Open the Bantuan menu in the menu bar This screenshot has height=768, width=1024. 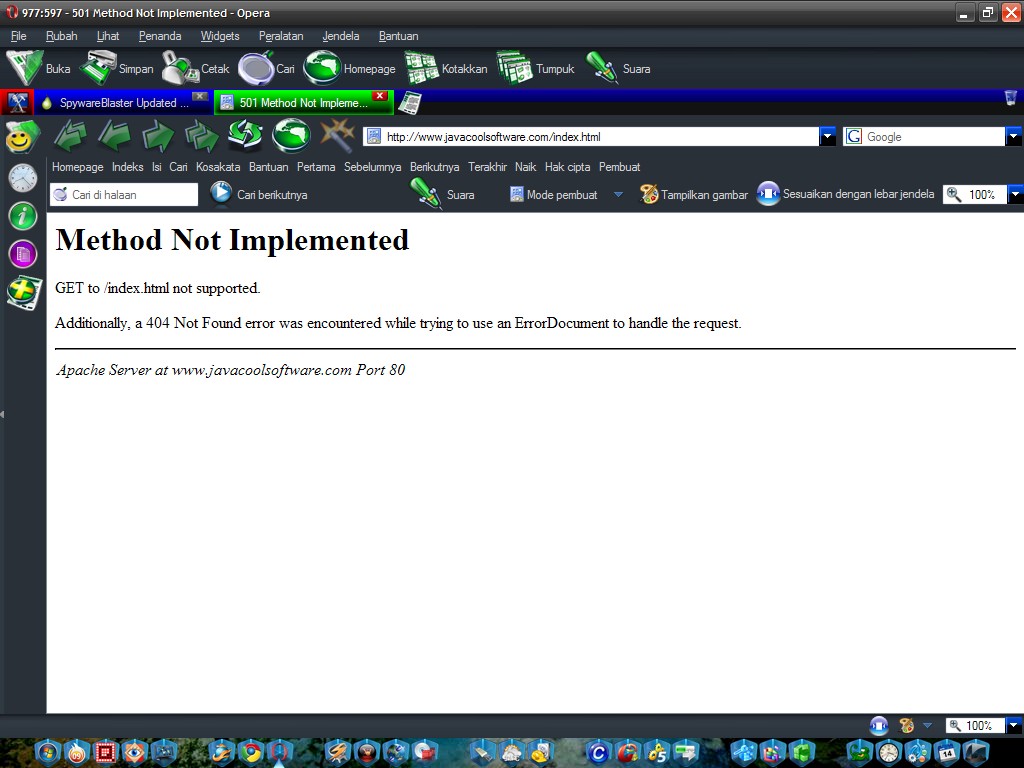coord(398,36)
